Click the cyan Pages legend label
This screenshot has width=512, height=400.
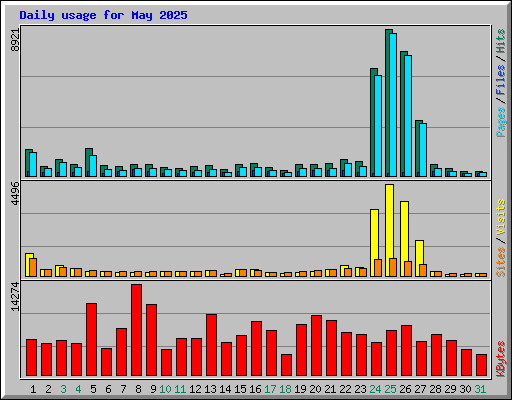[x=501, y=122]
